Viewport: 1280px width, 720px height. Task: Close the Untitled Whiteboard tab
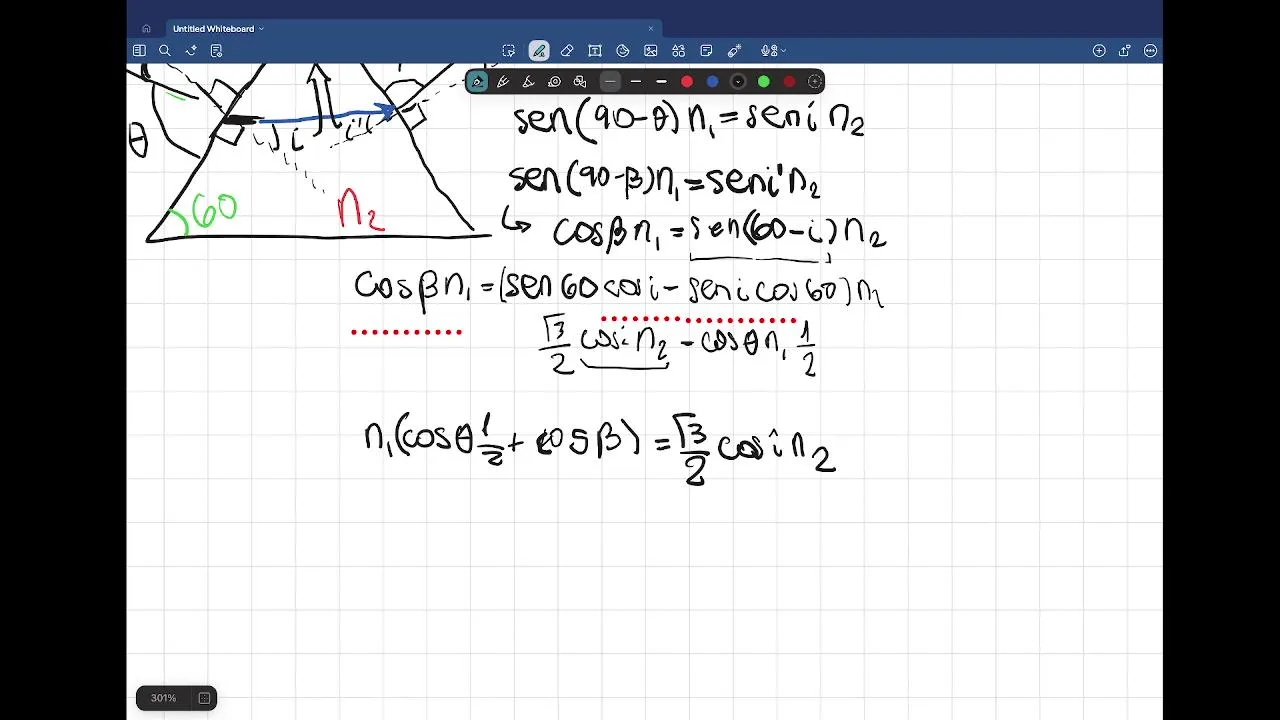[651, 29]
